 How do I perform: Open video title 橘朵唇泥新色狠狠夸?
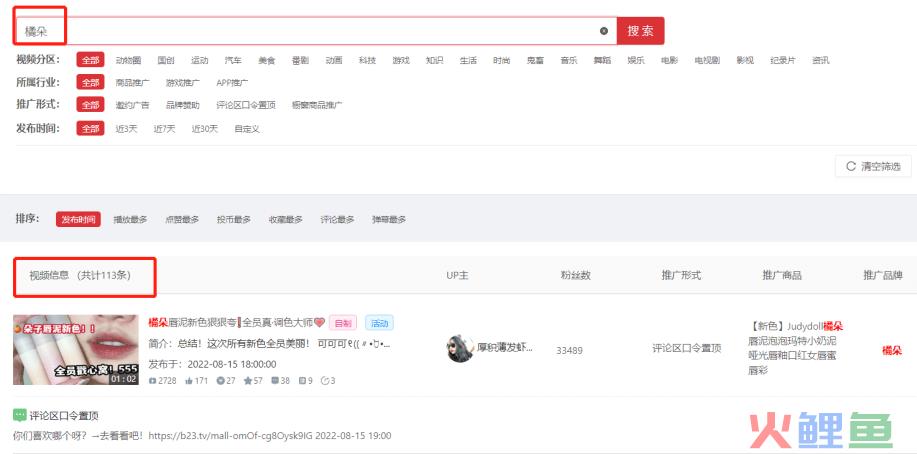click(236, 322)
